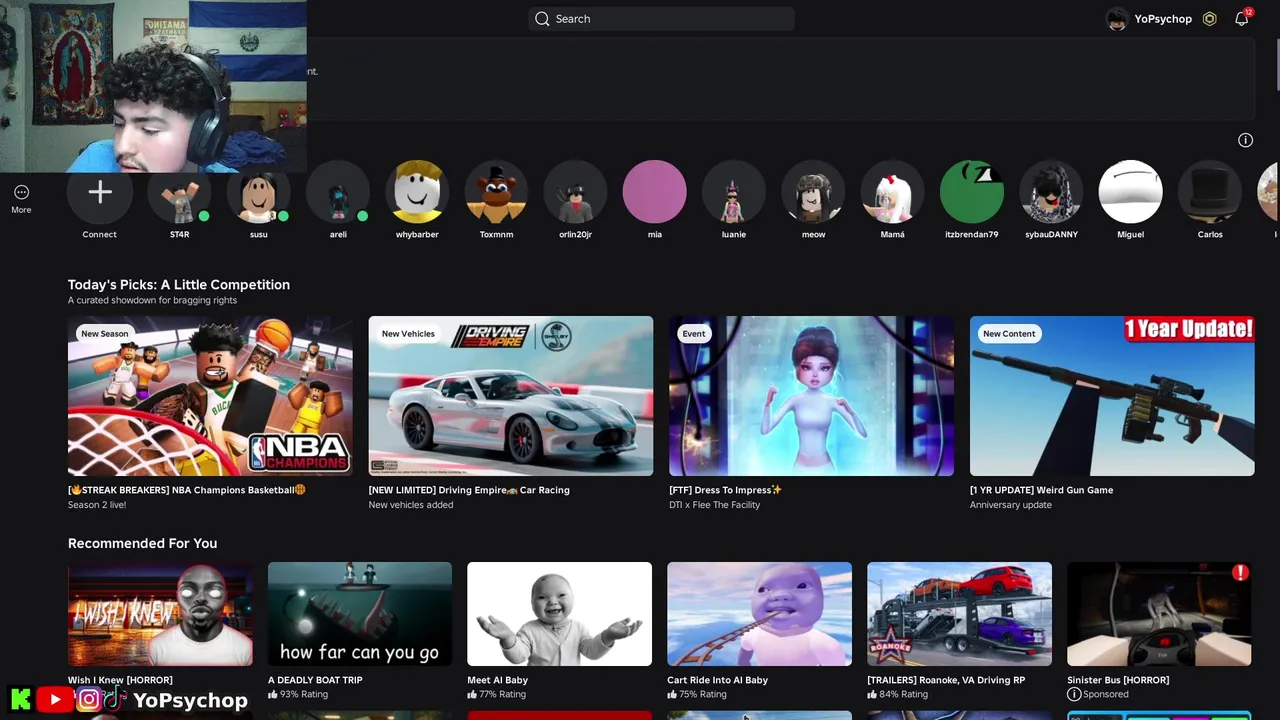Click 'Today's Picks: A Little Competition' heading
The height and width of the screenshot is (720, 1280).
click(179, 285)
